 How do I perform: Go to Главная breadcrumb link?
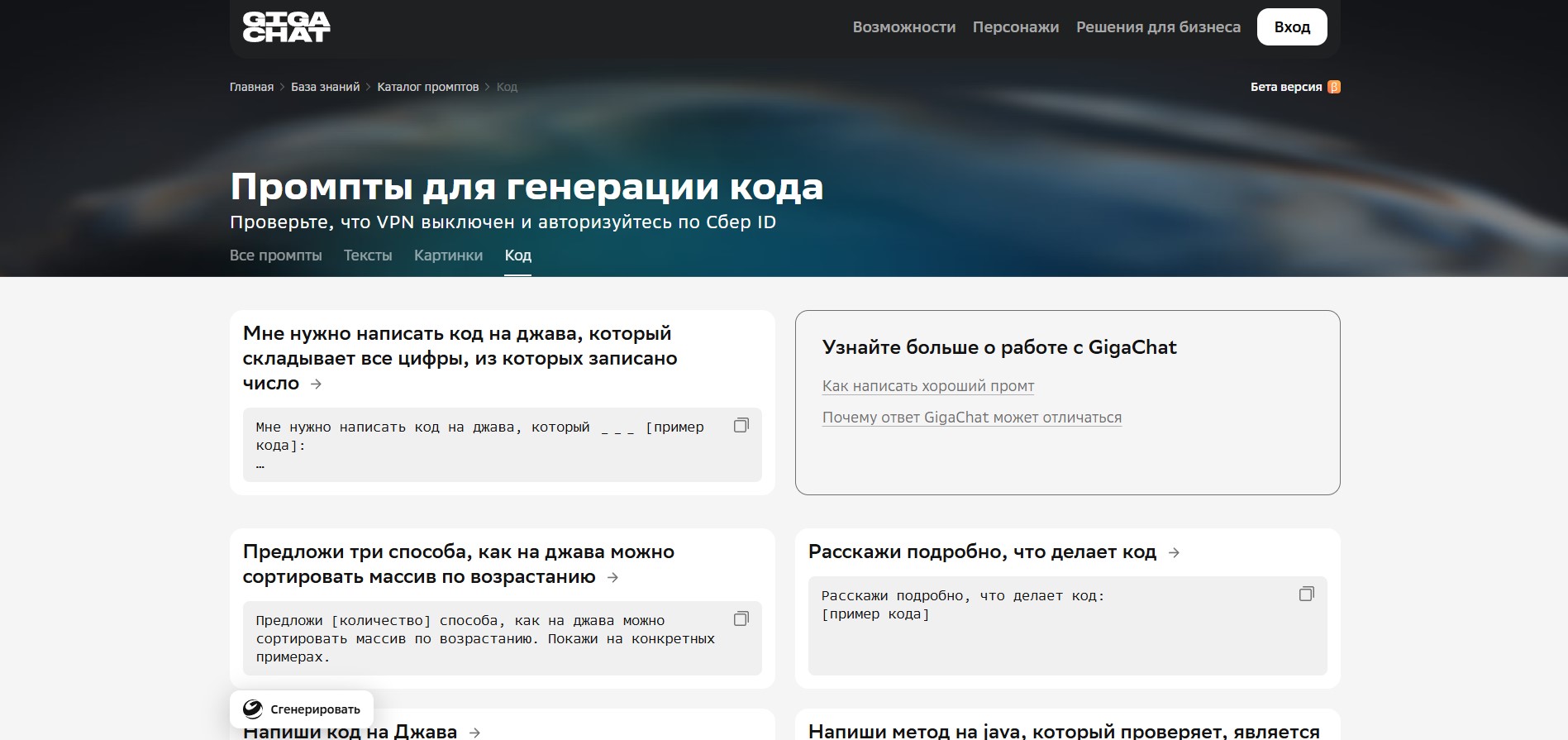(251, 87)
